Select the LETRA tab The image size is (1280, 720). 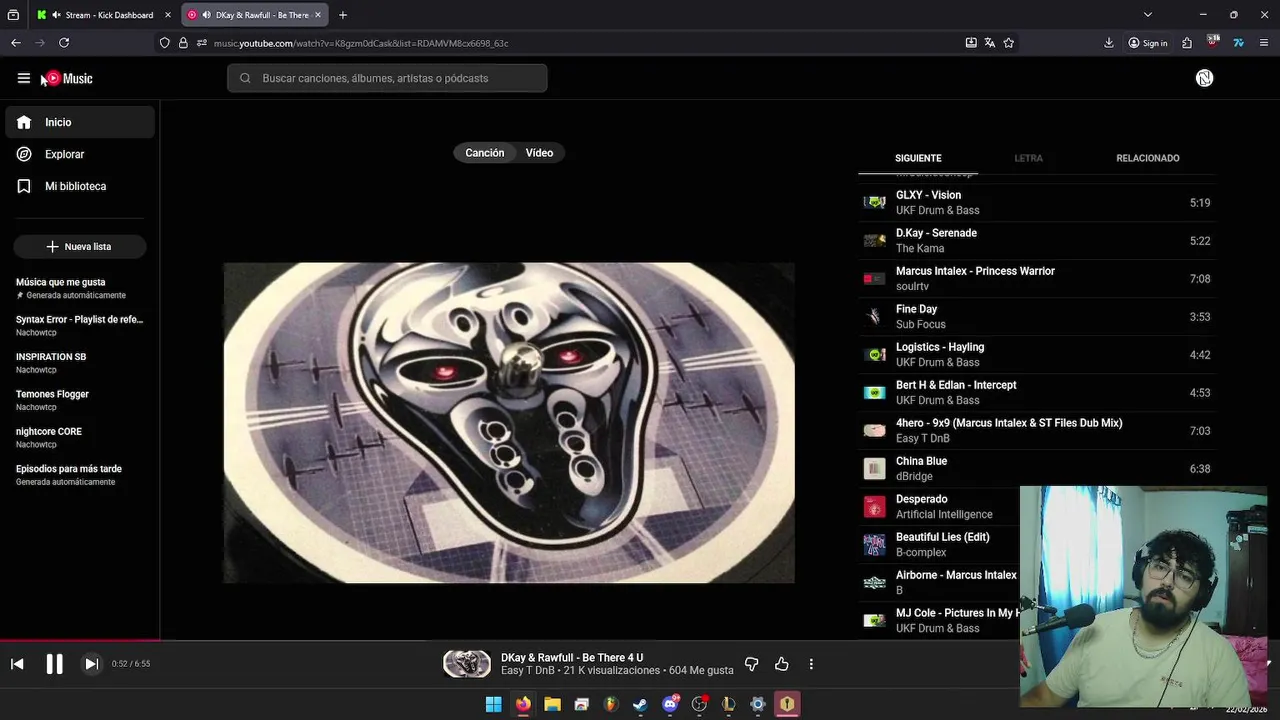pyautogui.click(x=1028, y=158)
